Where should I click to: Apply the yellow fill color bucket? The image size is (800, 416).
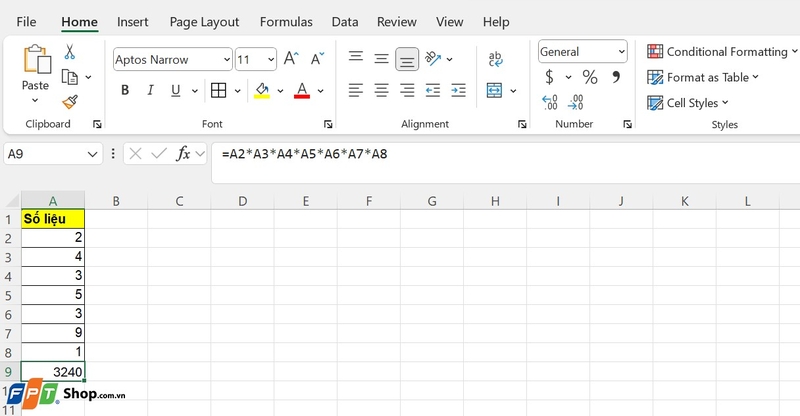click(262, 90)
